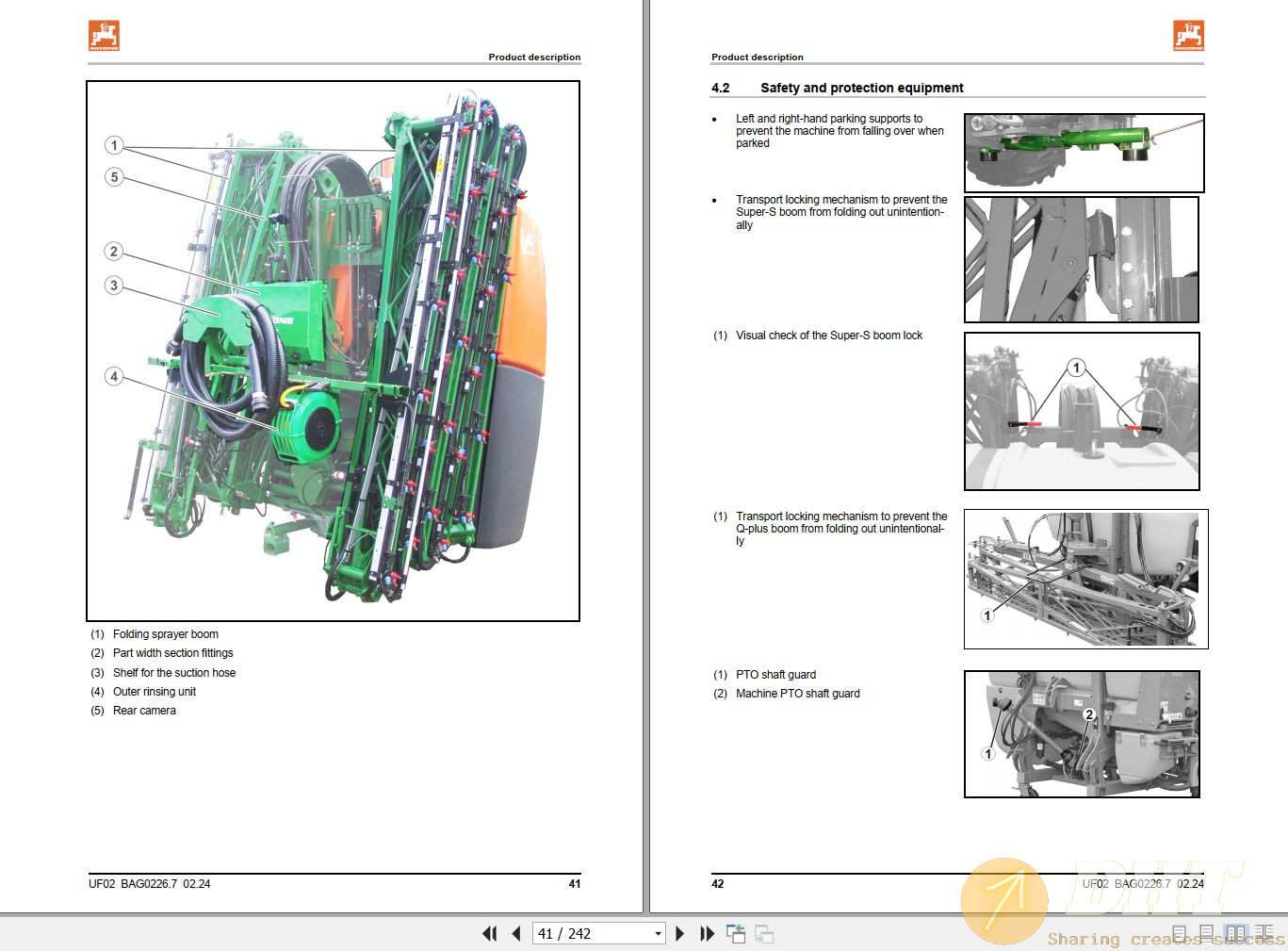This screenshot has width=1288, height=951.
Task: Go to the previous page
Action: [x=516, y=934]
